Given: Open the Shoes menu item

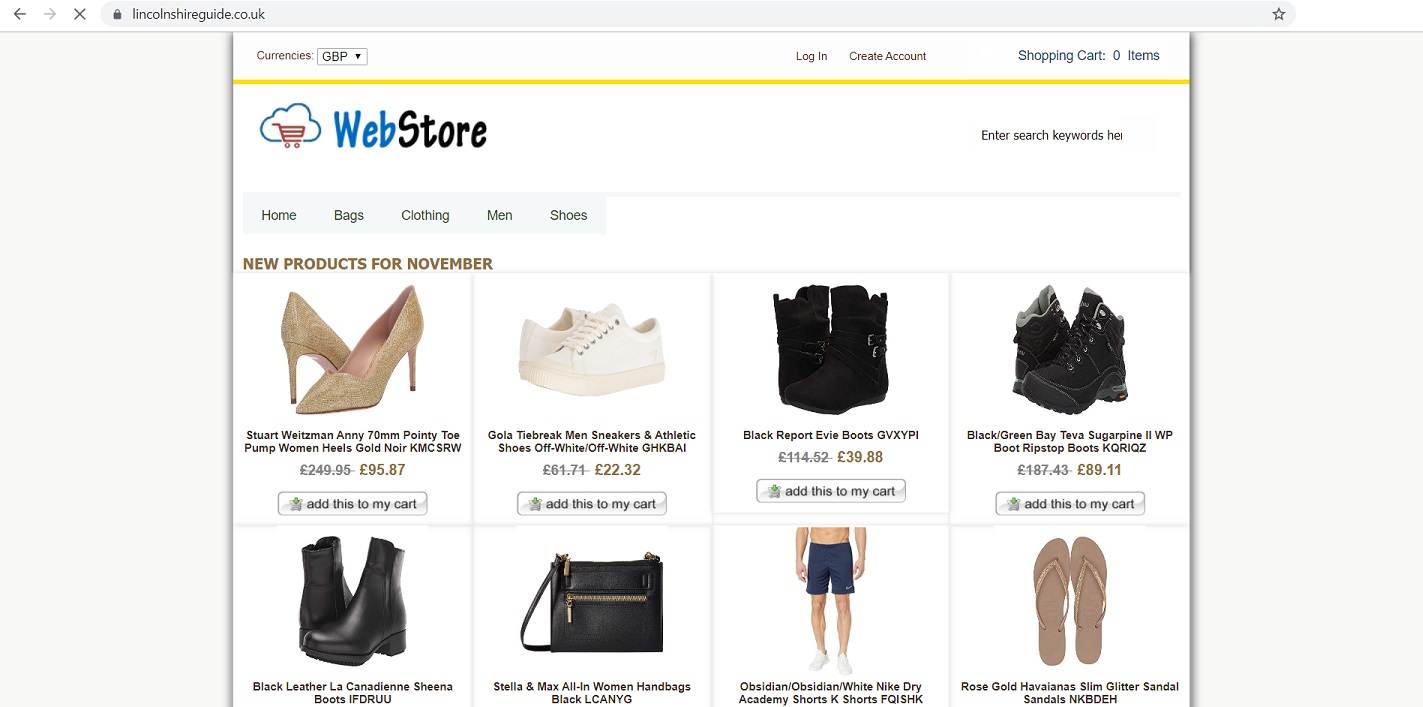Looking at the screenshot, I should [x=568, y=215].
